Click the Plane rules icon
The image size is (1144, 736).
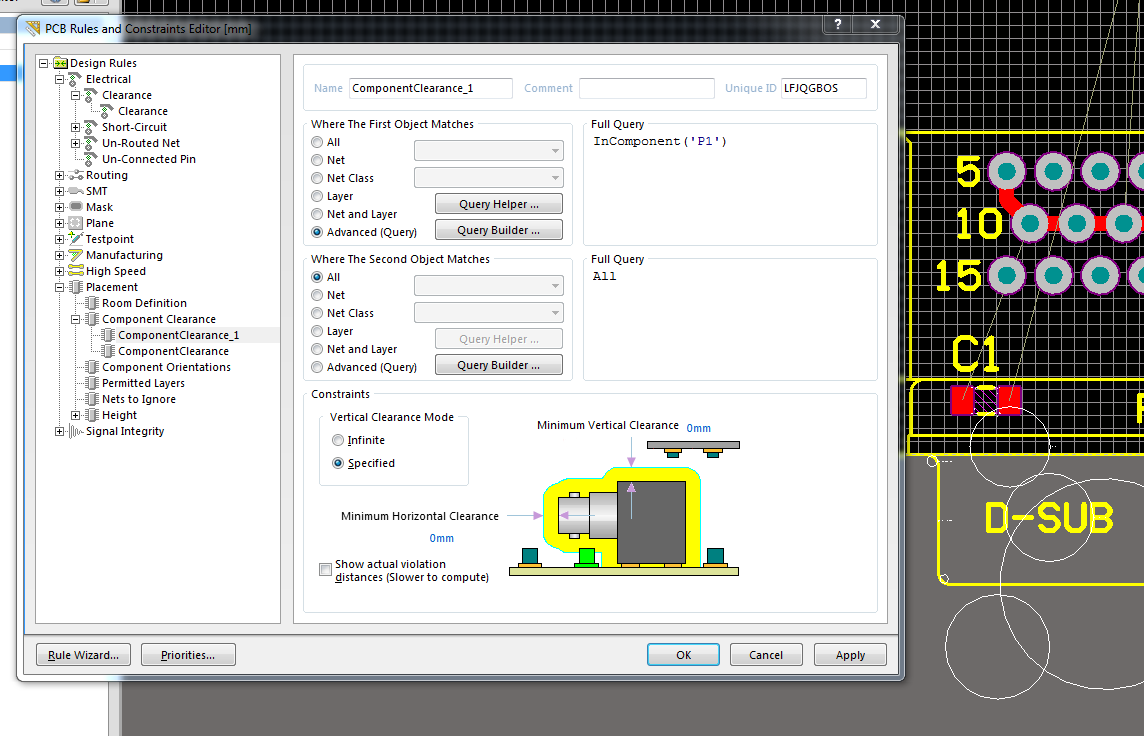coord(75,223)
